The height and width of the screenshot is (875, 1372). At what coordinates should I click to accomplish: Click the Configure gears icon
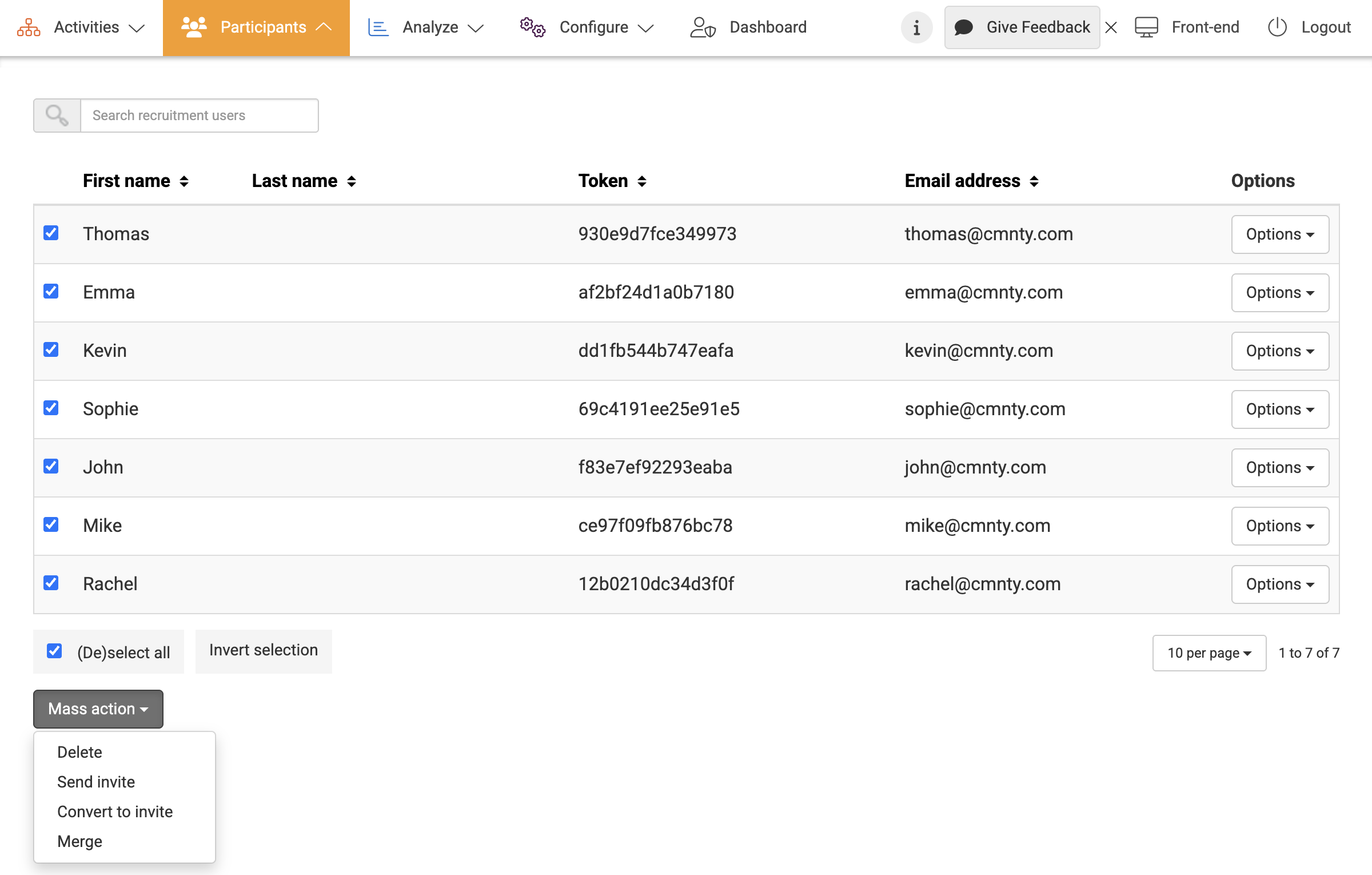pos(532,27)
